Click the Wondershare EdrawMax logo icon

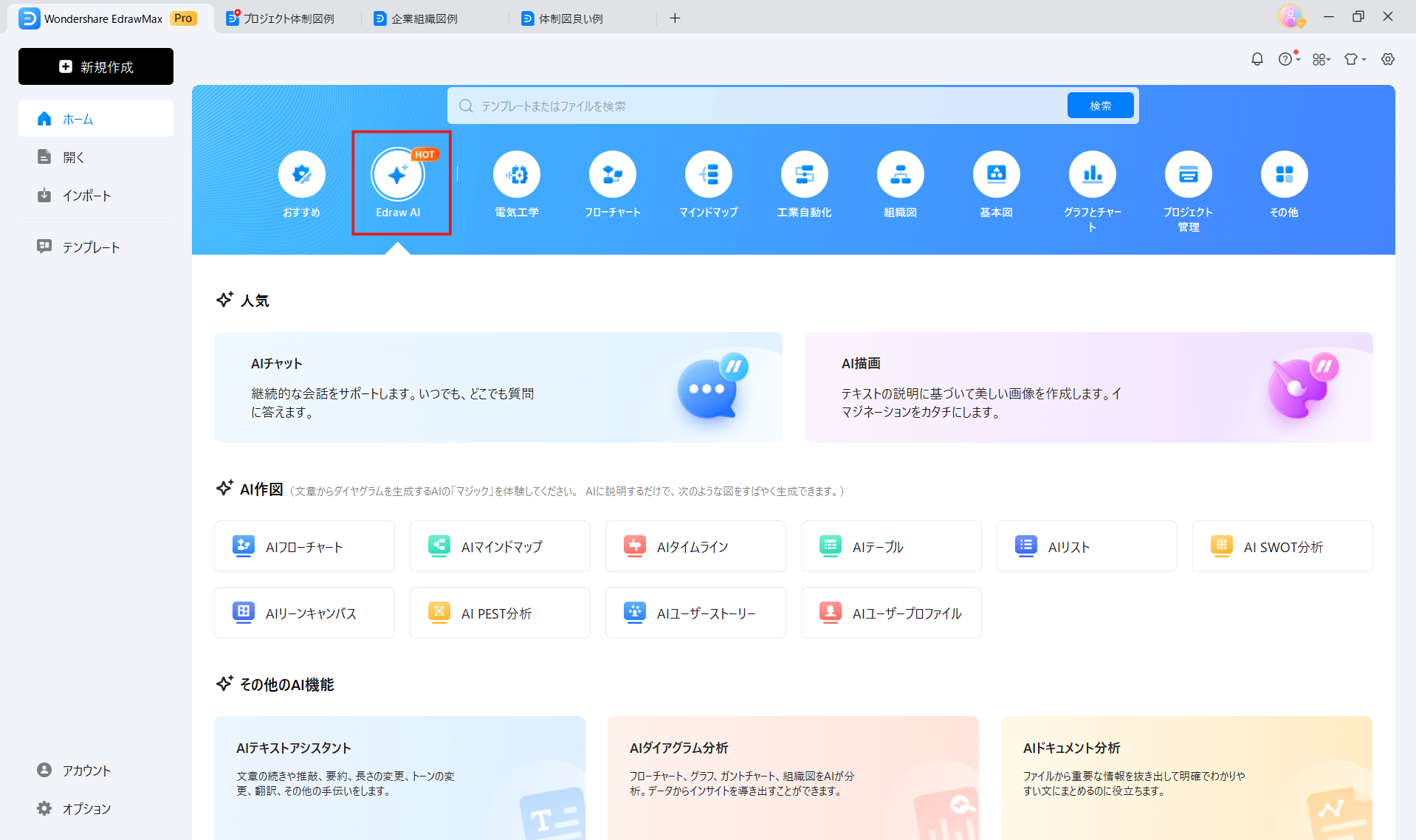coord(30,18)
